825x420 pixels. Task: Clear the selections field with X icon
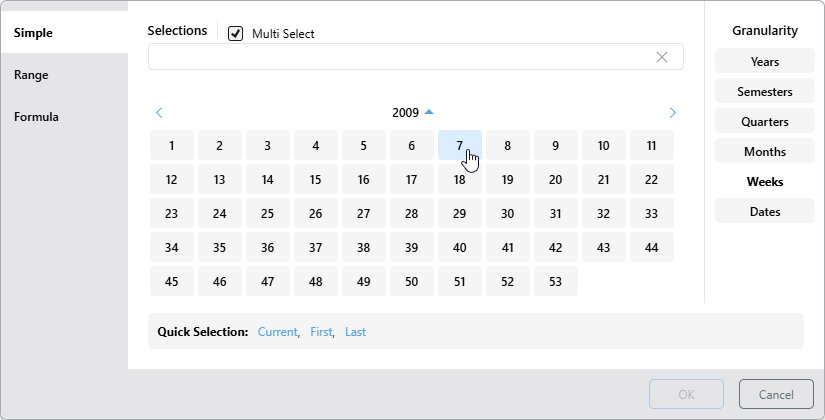click(x=661, y=57)
